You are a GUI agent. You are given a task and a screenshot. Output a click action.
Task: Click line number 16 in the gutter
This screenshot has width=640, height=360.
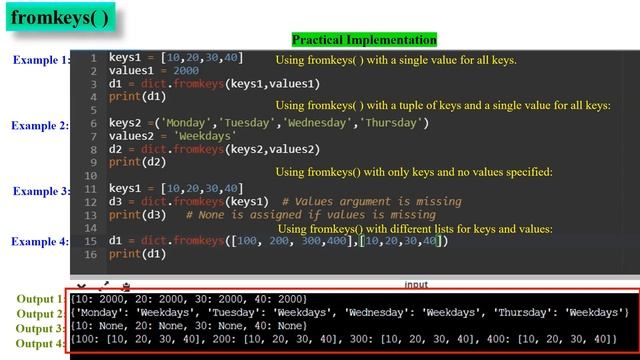pyautogui.click(x=91, y=254)
